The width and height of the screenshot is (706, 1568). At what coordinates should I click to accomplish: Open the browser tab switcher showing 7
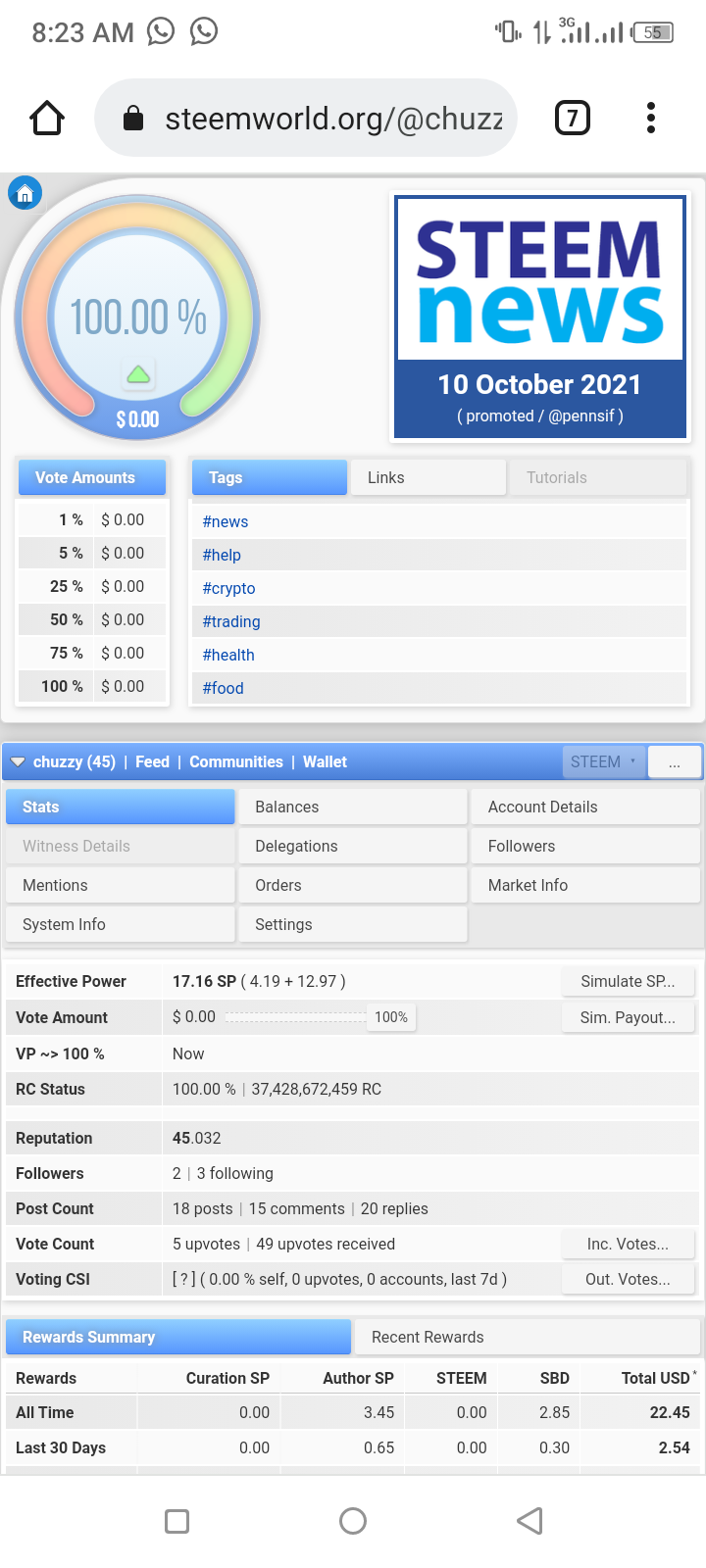573,119
